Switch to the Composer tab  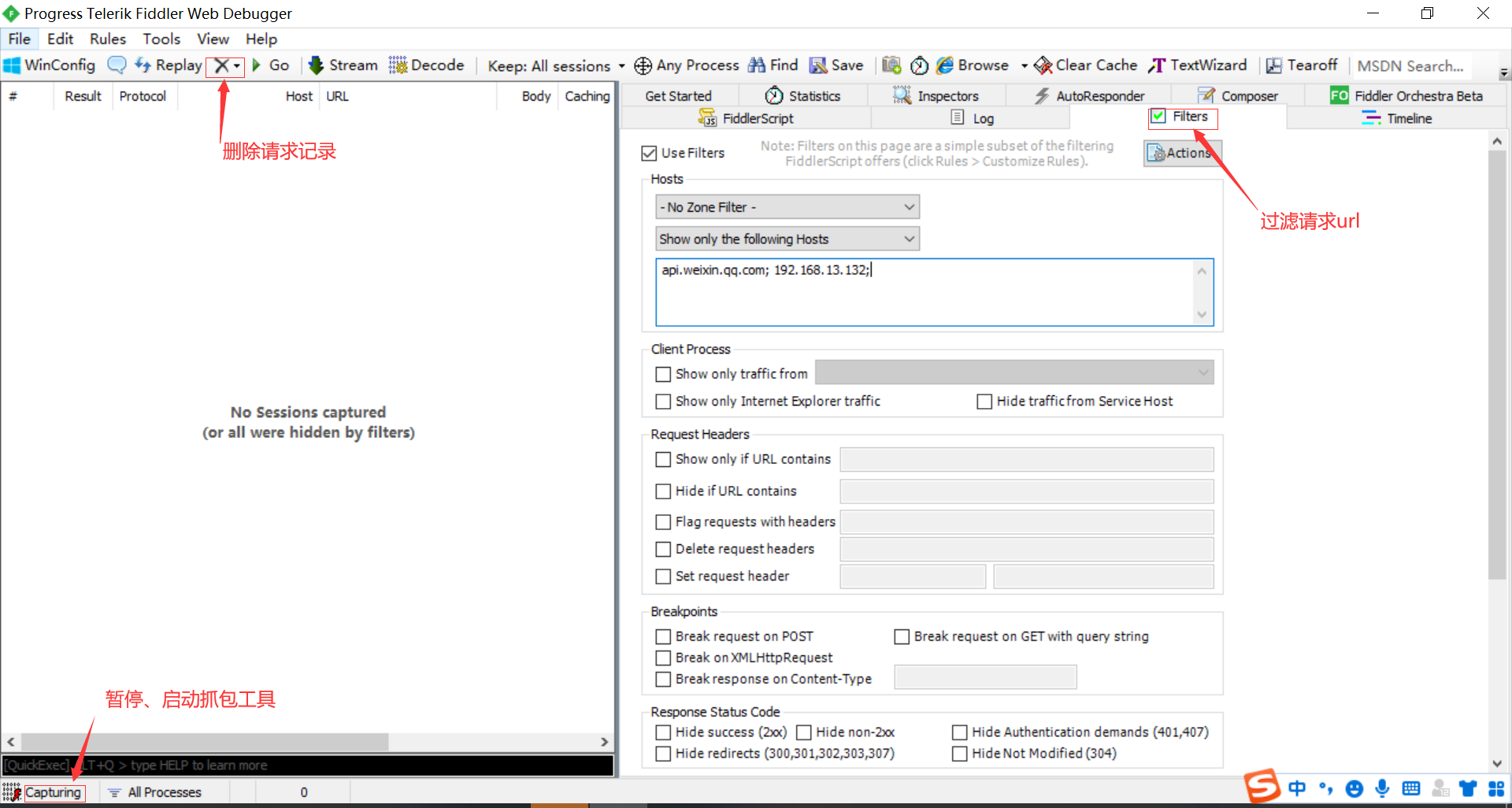point(1238,95)
